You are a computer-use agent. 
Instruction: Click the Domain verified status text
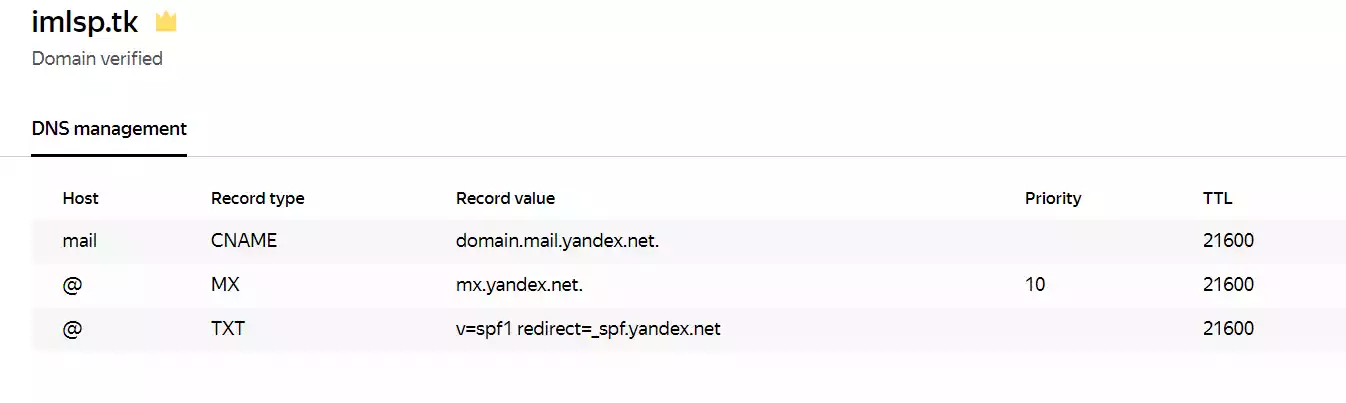click(97, 59)
